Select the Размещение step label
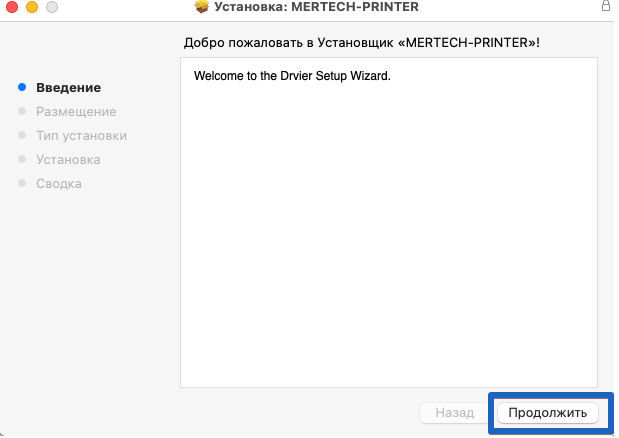619x438 pixels. pos(76,112)
